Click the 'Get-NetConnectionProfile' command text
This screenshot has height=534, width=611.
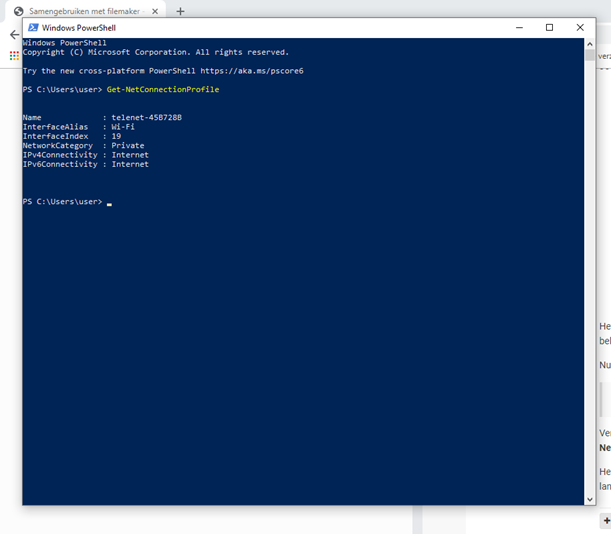point(163,90)
